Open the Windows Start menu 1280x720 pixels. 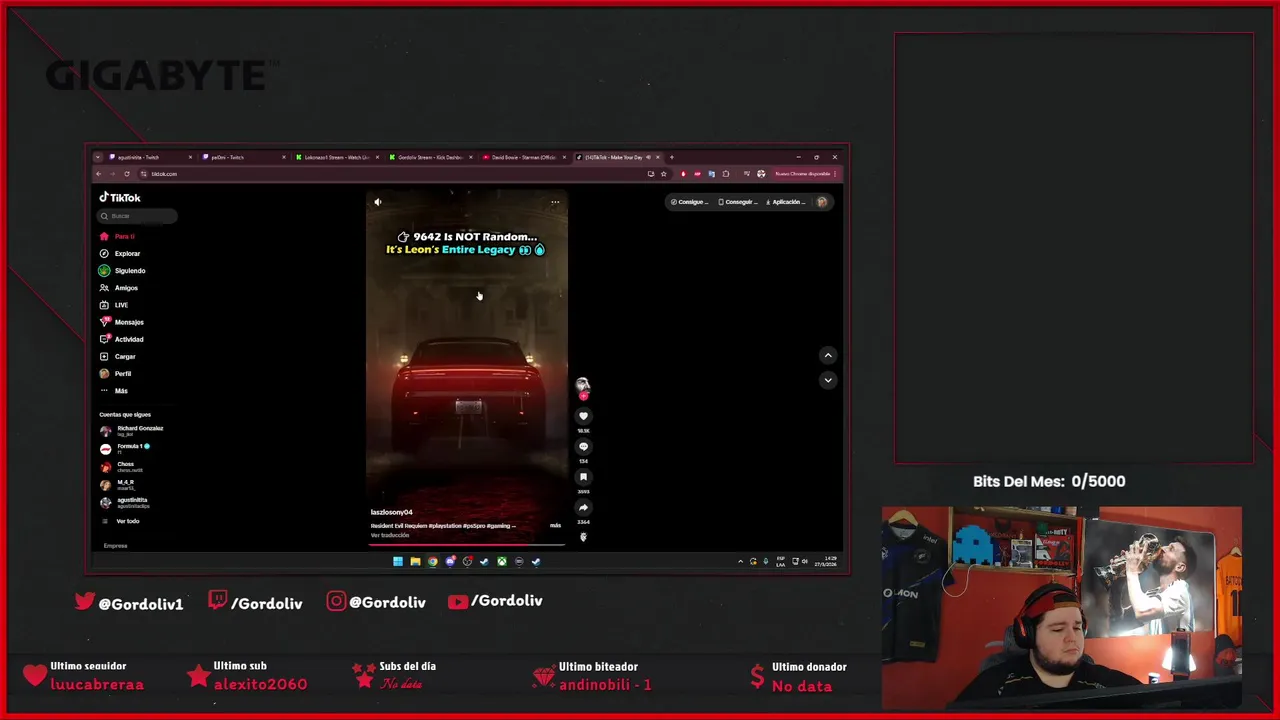(398, 562)
